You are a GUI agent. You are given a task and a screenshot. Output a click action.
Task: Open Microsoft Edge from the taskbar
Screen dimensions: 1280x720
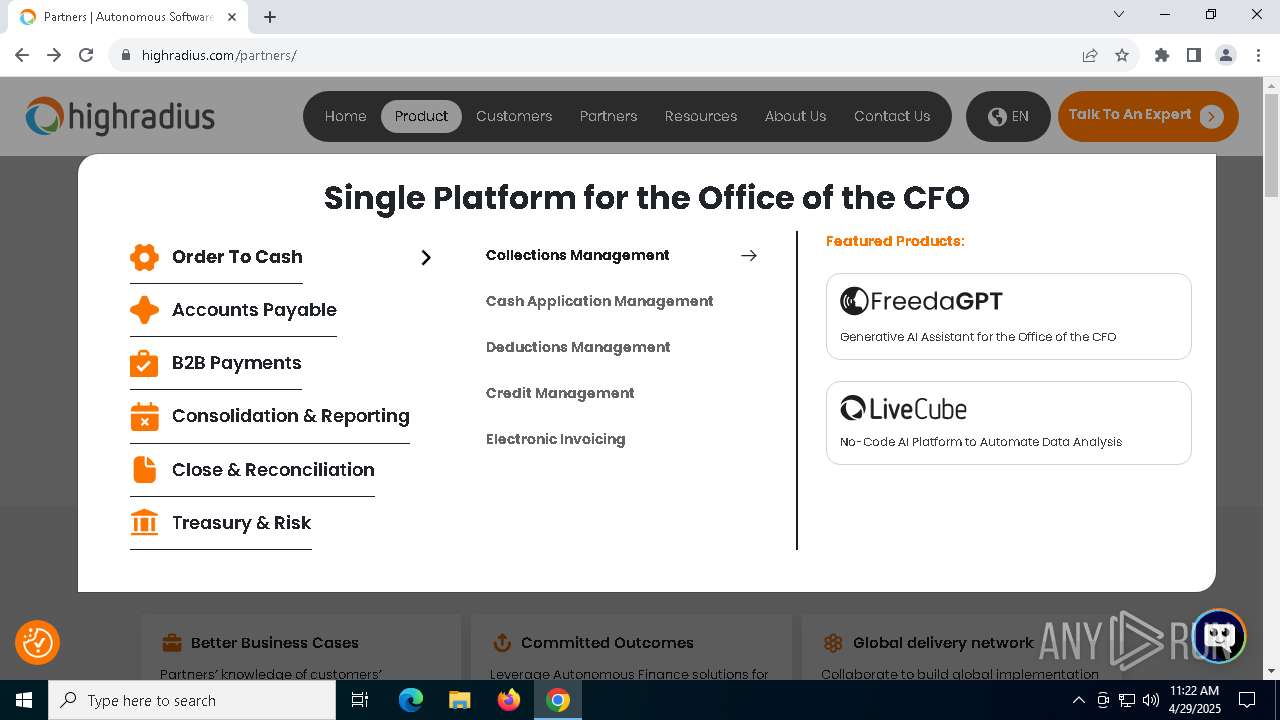pos(411,700)
